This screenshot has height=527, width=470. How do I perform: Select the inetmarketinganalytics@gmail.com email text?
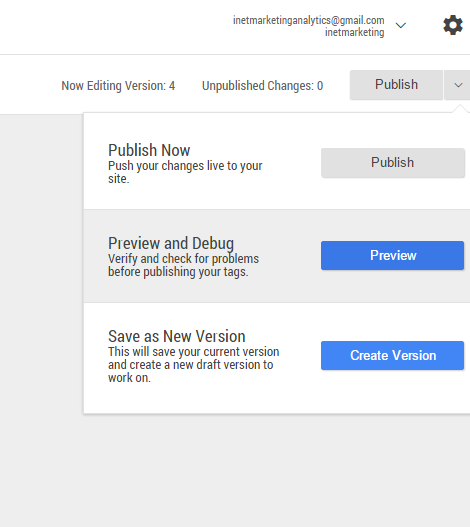pos(309,20)
